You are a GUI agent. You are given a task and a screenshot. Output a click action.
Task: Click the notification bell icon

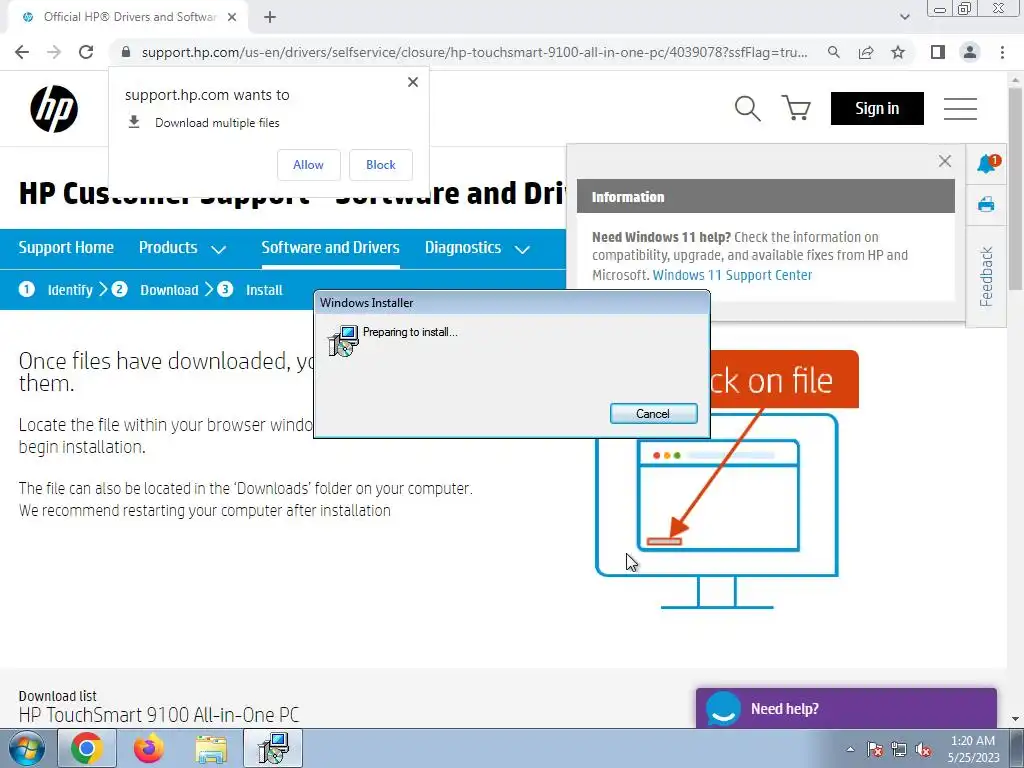coord(987,163)
